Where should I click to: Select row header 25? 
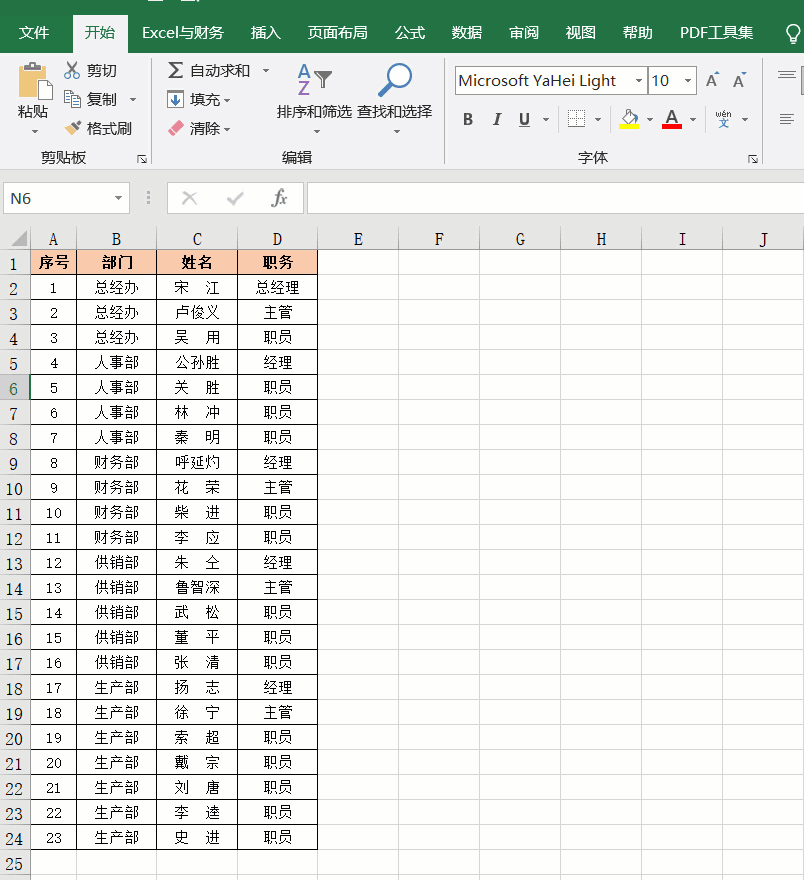[x=14, y=864]
